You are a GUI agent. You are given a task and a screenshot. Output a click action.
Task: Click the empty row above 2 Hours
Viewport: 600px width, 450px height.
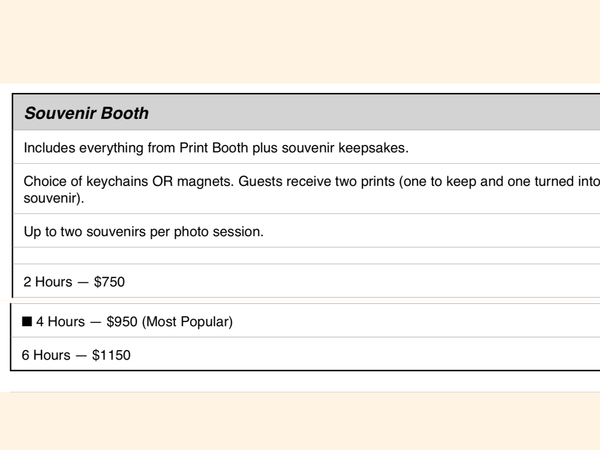click(307, 256)
